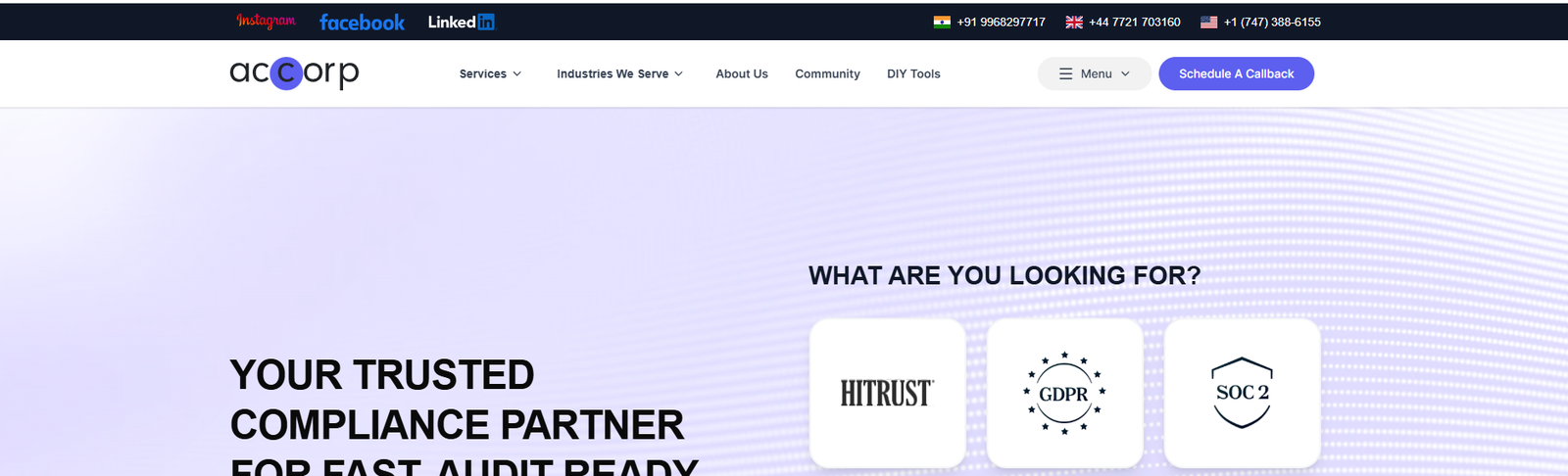This screenshot has height=476, width=1568.
Task: Click the US flag icon
Action: pos(1209,22)
